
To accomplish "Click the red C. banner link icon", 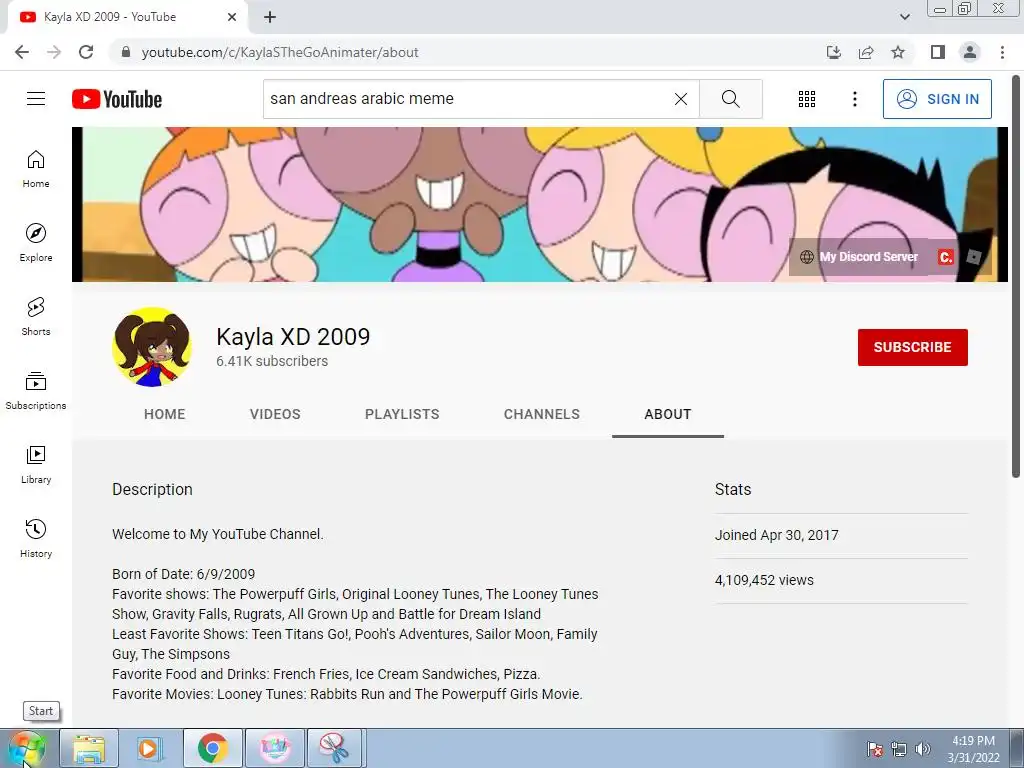I will (945, 257).
